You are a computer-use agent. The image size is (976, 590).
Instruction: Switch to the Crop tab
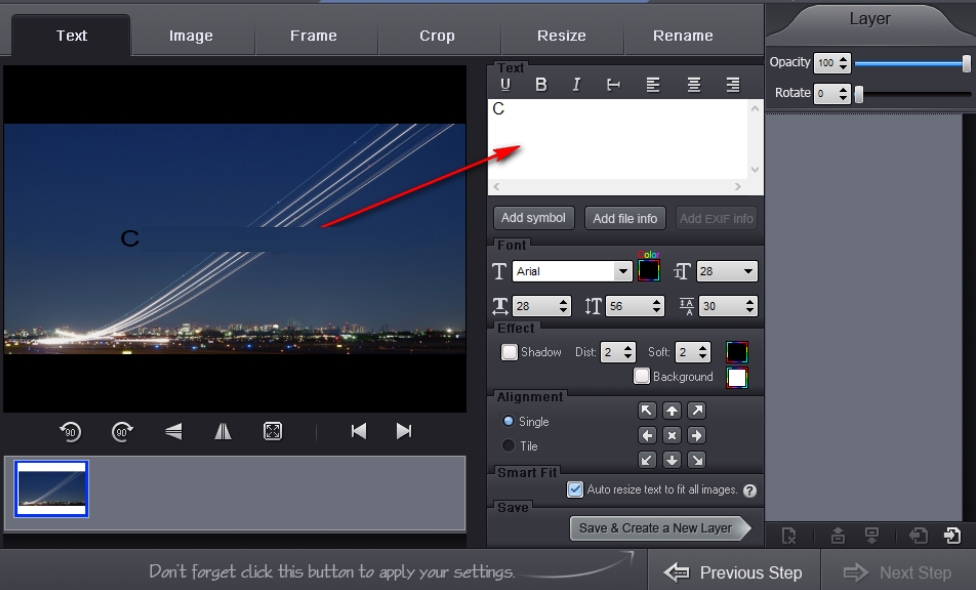click(437, 36)
